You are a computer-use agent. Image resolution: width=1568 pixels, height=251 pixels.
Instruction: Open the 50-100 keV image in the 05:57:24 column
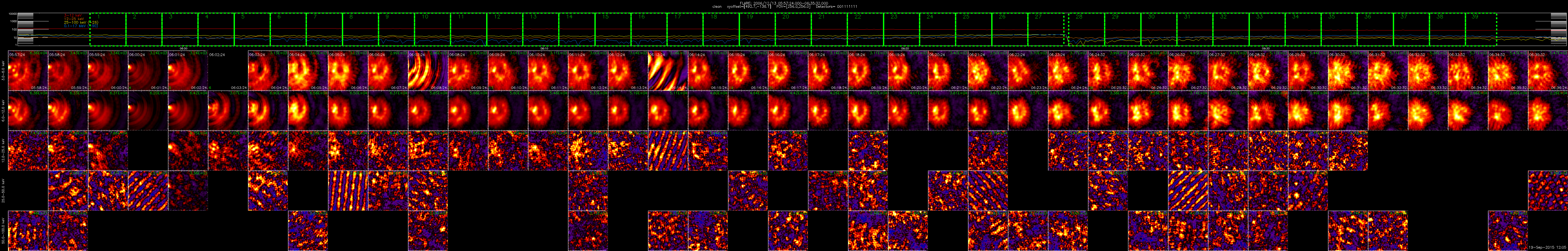(x=28, y=231)
